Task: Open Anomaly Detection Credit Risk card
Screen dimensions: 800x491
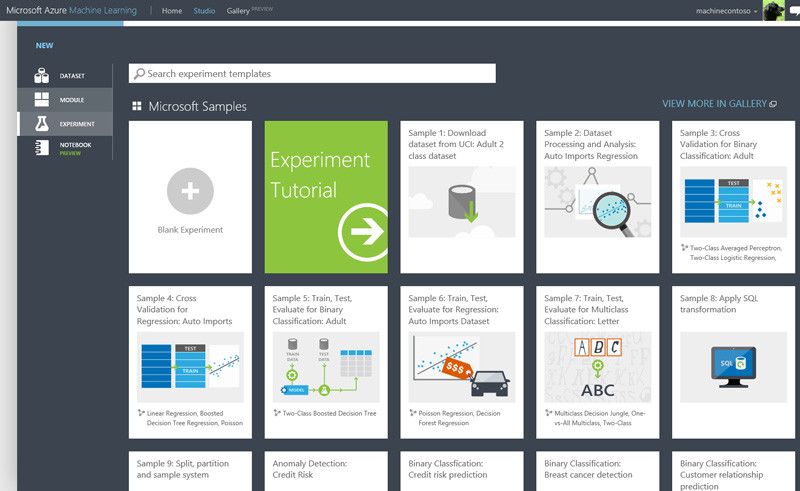Action: pyautogui.click(x=326, y=471)
